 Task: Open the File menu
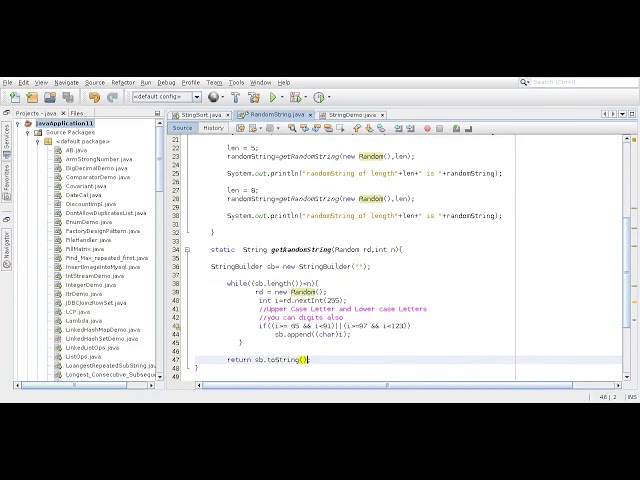pyautogui.click(x=7, y=82)
